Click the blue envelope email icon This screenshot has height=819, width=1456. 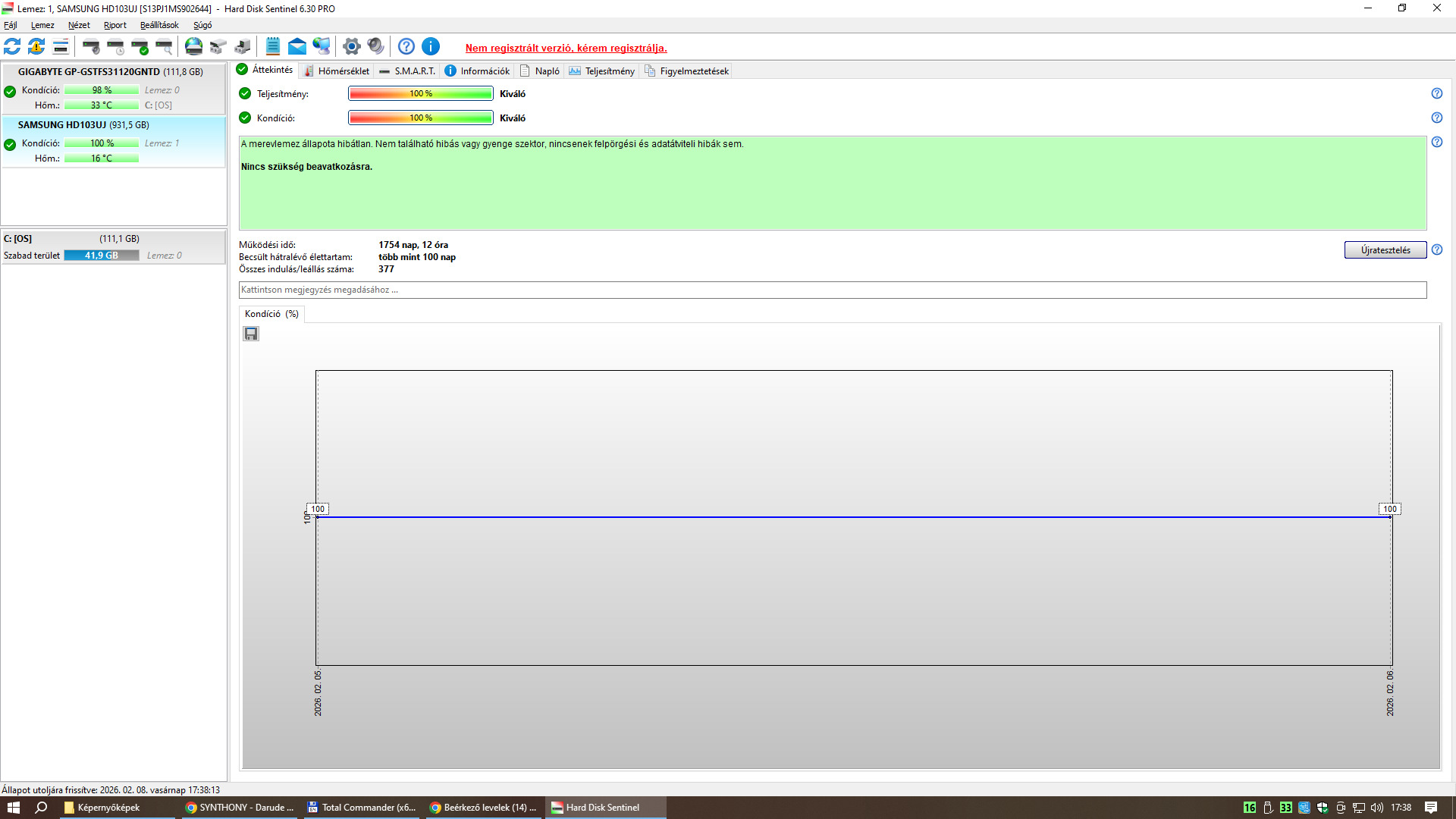[x=297, y=47]
